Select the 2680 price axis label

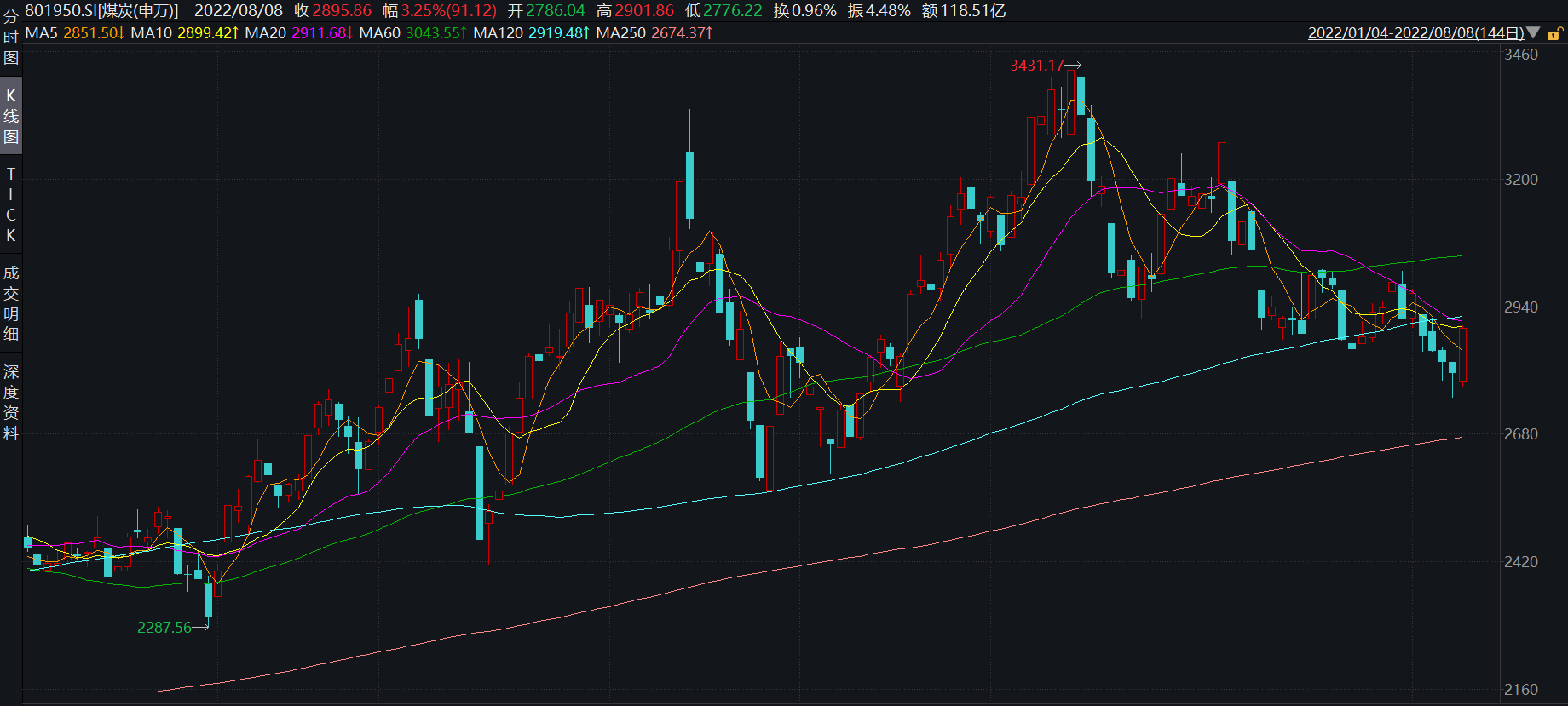click(1521, 434)
